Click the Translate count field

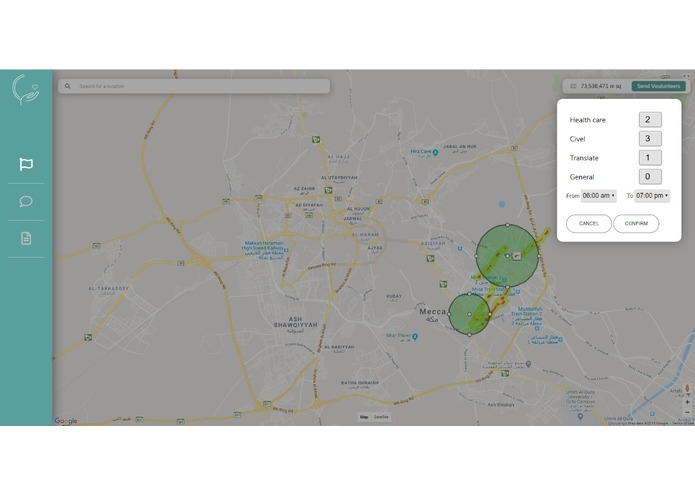[650, 158]
